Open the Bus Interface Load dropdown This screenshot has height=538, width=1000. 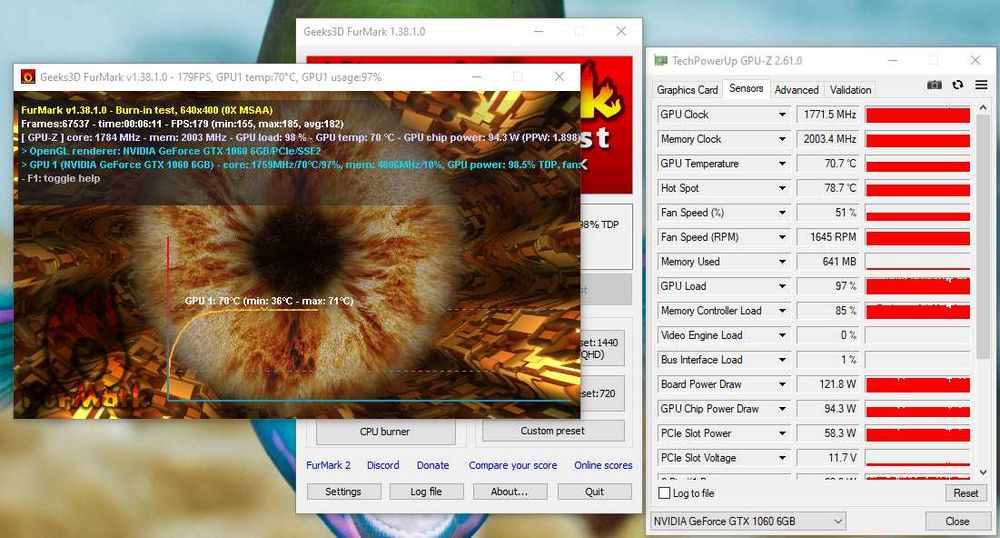pos(782,360)
